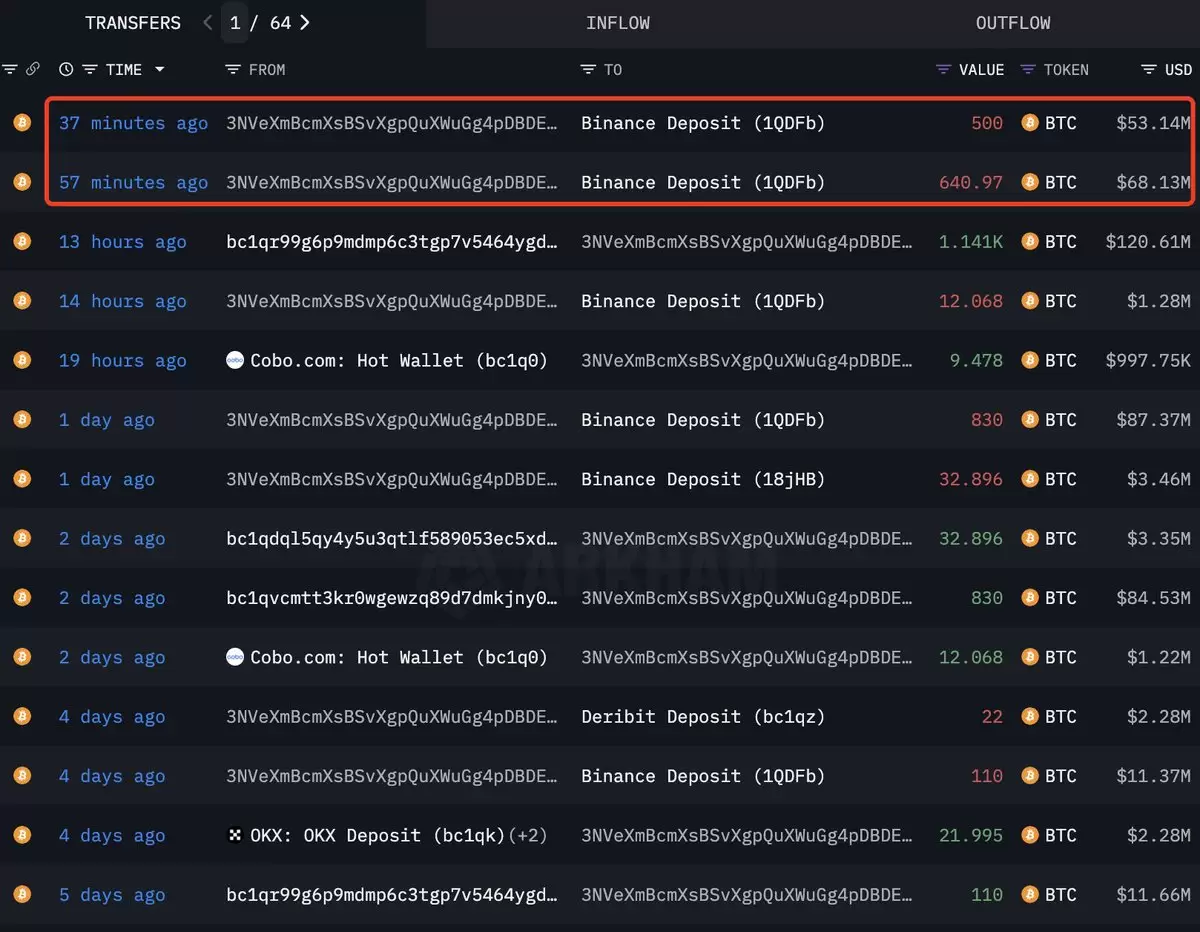
Task: Click the row Bitcoin icon for 19 hours ago
Action: tap(22, 360)
